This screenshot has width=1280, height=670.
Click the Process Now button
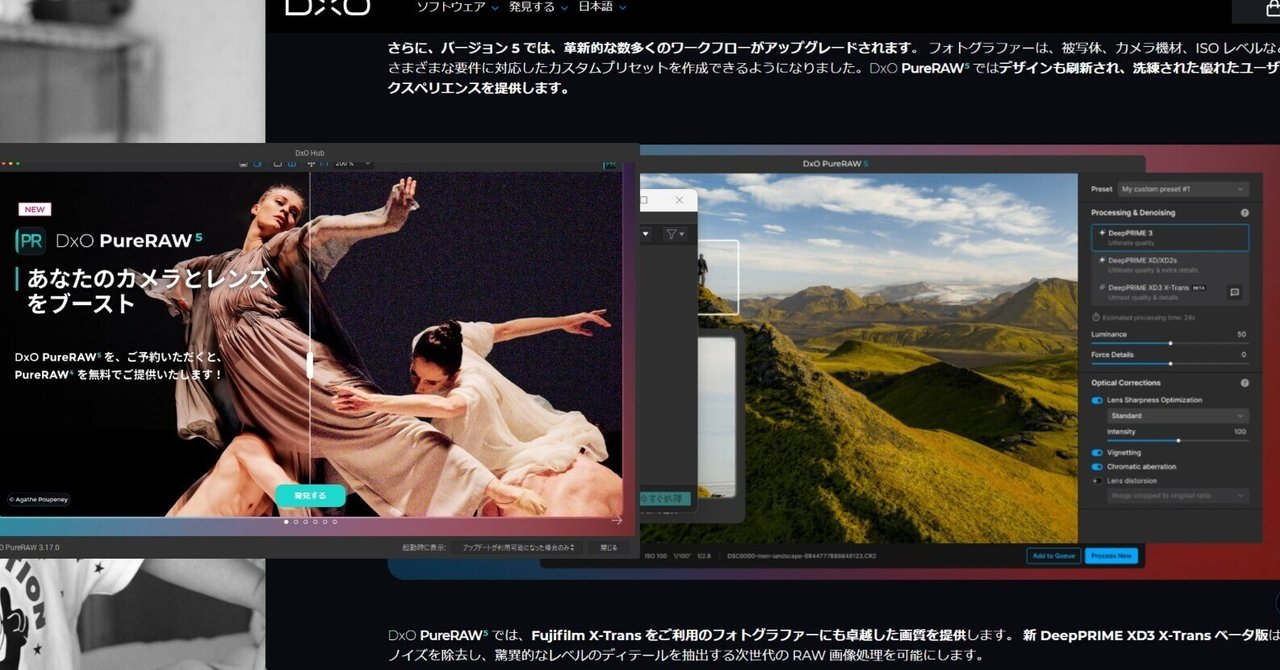tap(1111, 555)
